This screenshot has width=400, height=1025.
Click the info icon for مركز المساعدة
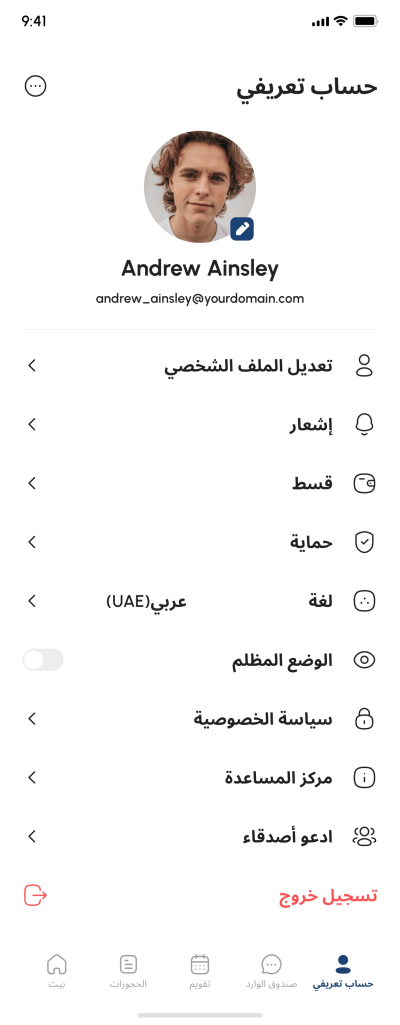coord(364,777)
